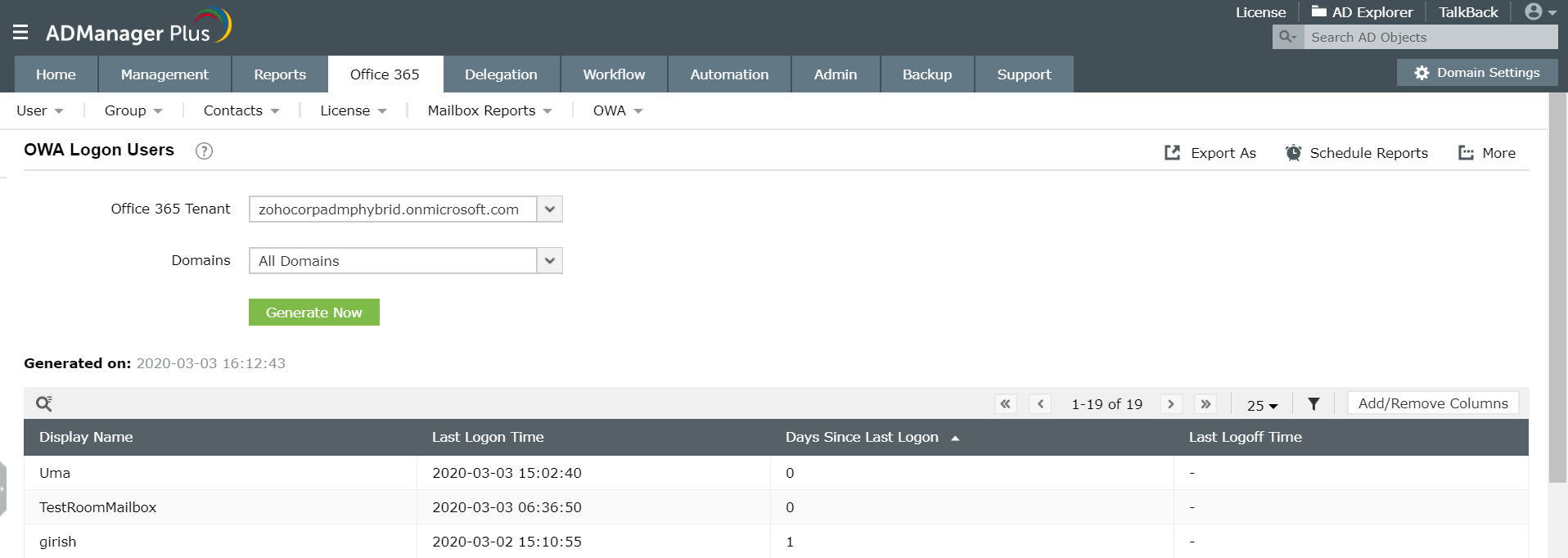Screen dimensions: 1568x558
Task: Toggle sort arrow on Days Since Last Logon
Action: pyautogui.click(x=955, y=439)
